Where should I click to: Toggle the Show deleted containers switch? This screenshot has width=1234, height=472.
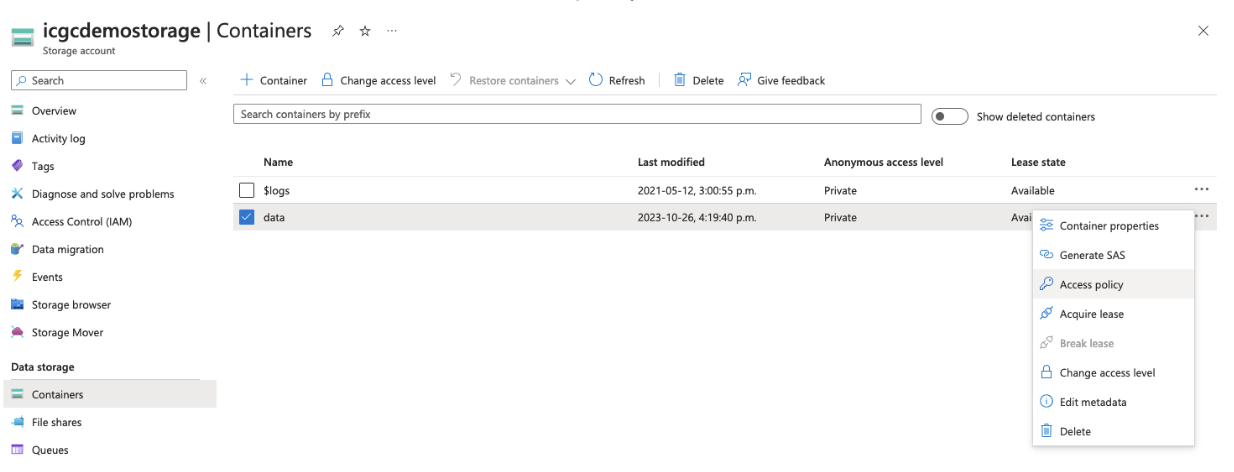click(x=948, y=117)
